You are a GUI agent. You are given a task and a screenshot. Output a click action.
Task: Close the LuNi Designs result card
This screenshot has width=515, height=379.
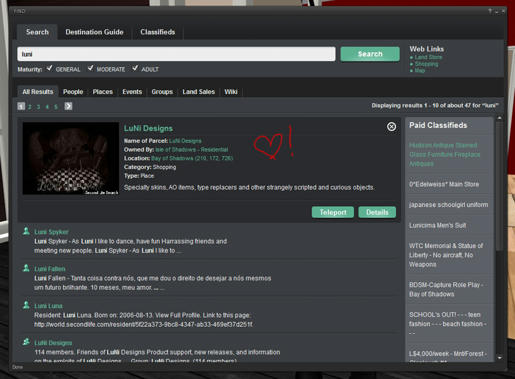391,126
